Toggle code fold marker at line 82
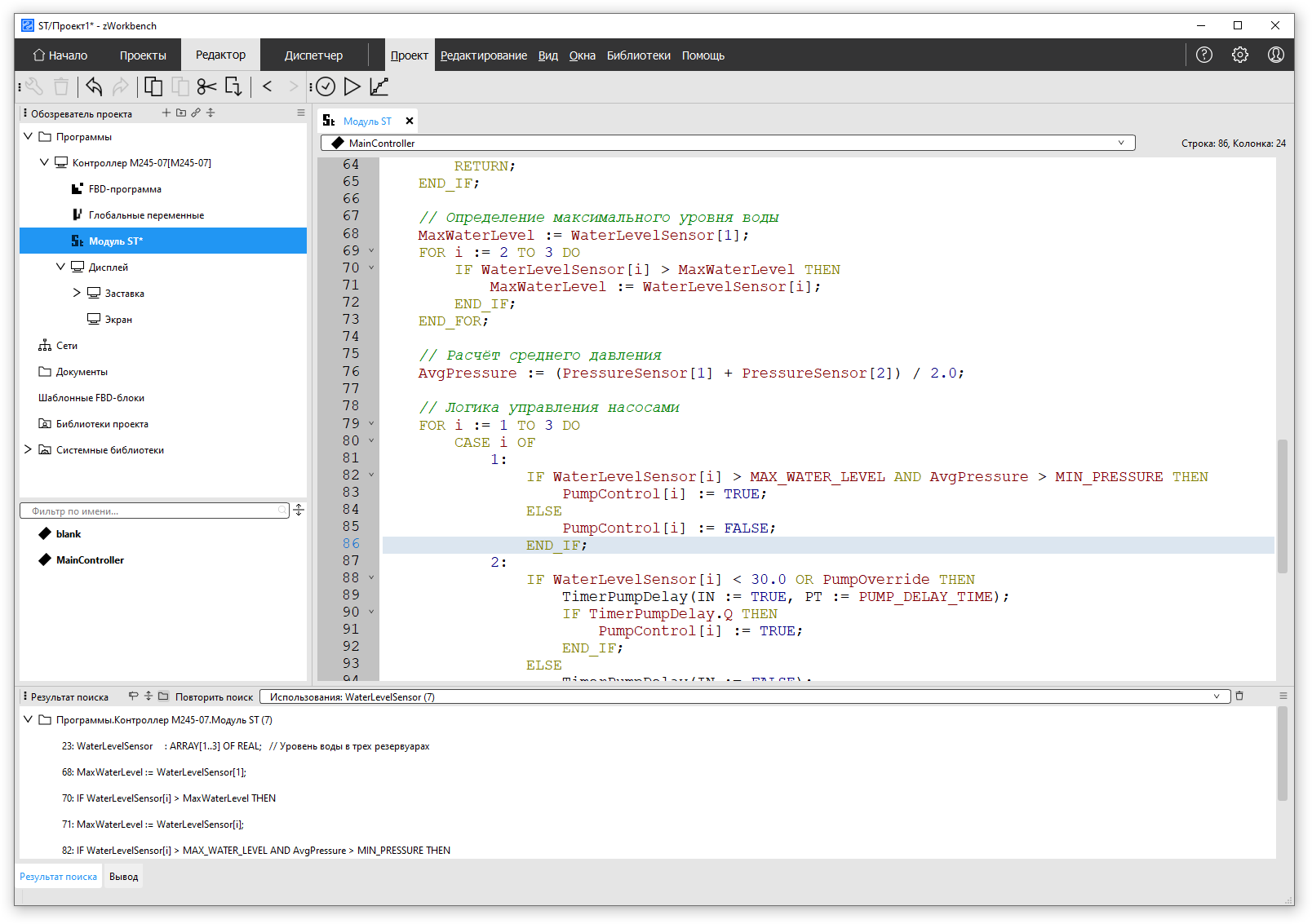 pos(371,475)
